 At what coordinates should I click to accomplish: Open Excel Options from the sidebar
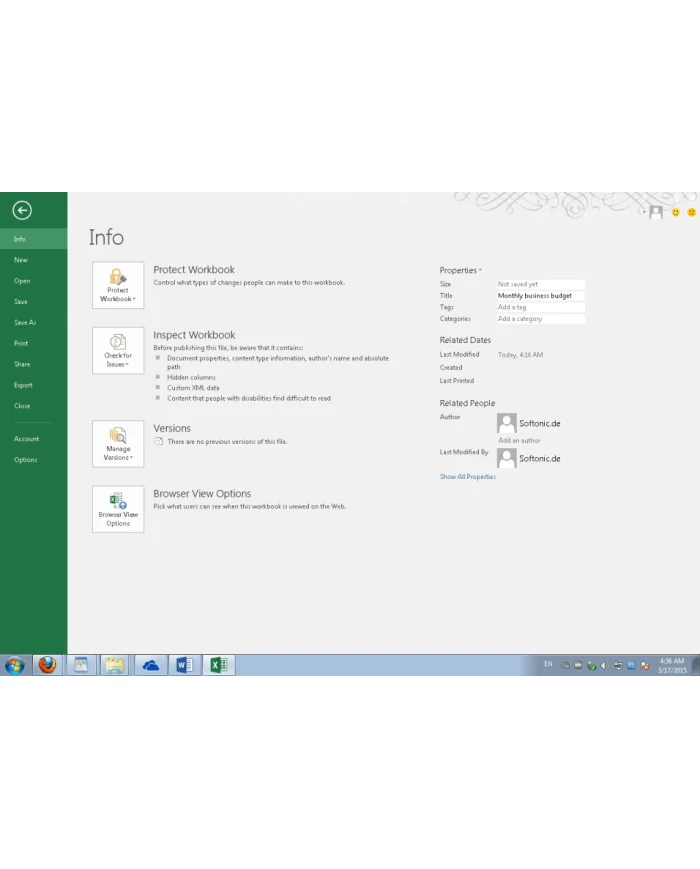[33, 460]
